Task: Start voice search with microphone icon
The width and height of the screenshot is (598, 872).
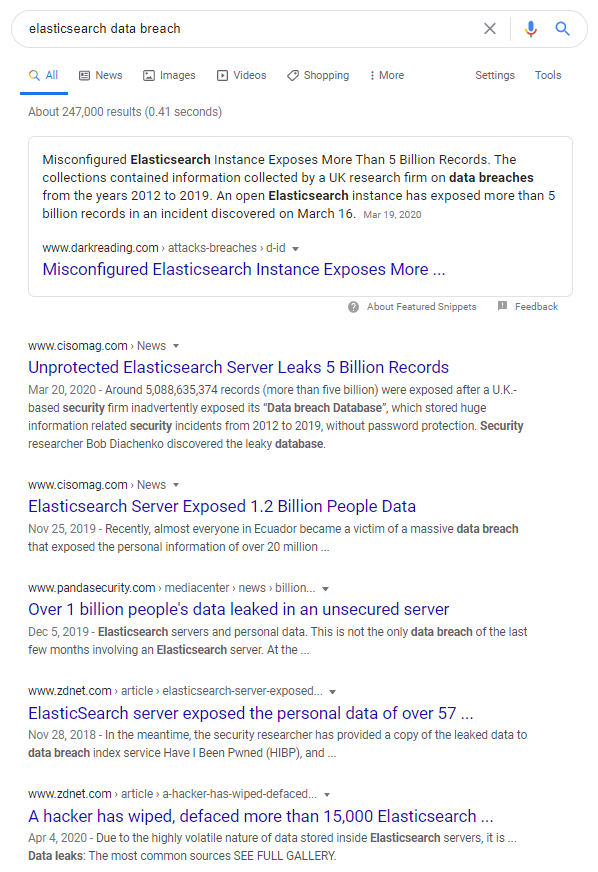Action: pos(531,28)
